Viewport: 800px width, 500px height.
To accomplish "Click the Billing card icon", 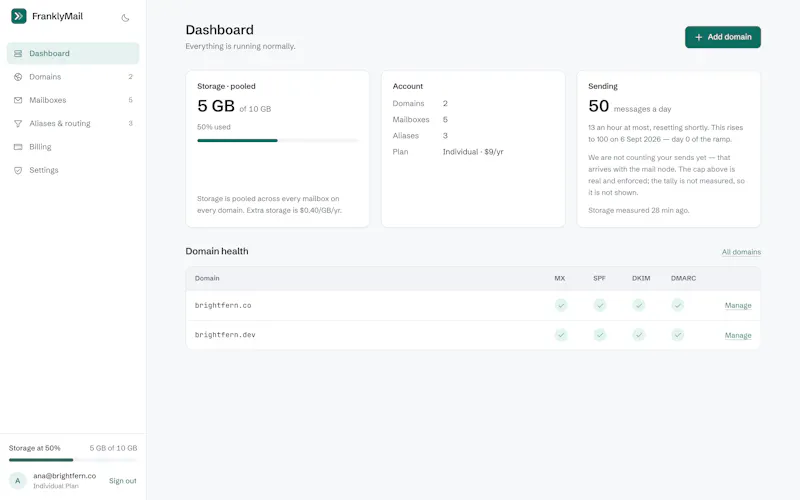I will 18,147.
